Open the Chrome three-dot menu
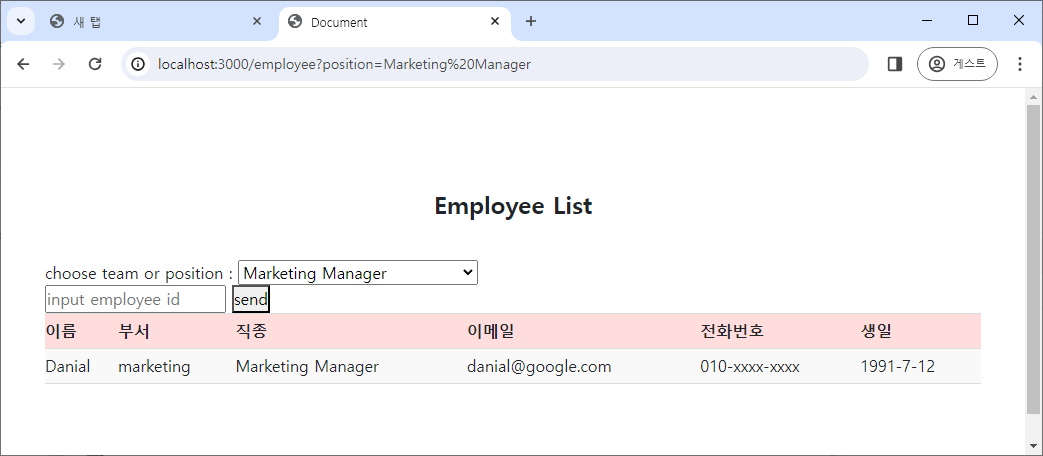The height and width of the screenshot is (456, 1043). pyautogui.click(x=1020, y=64)
